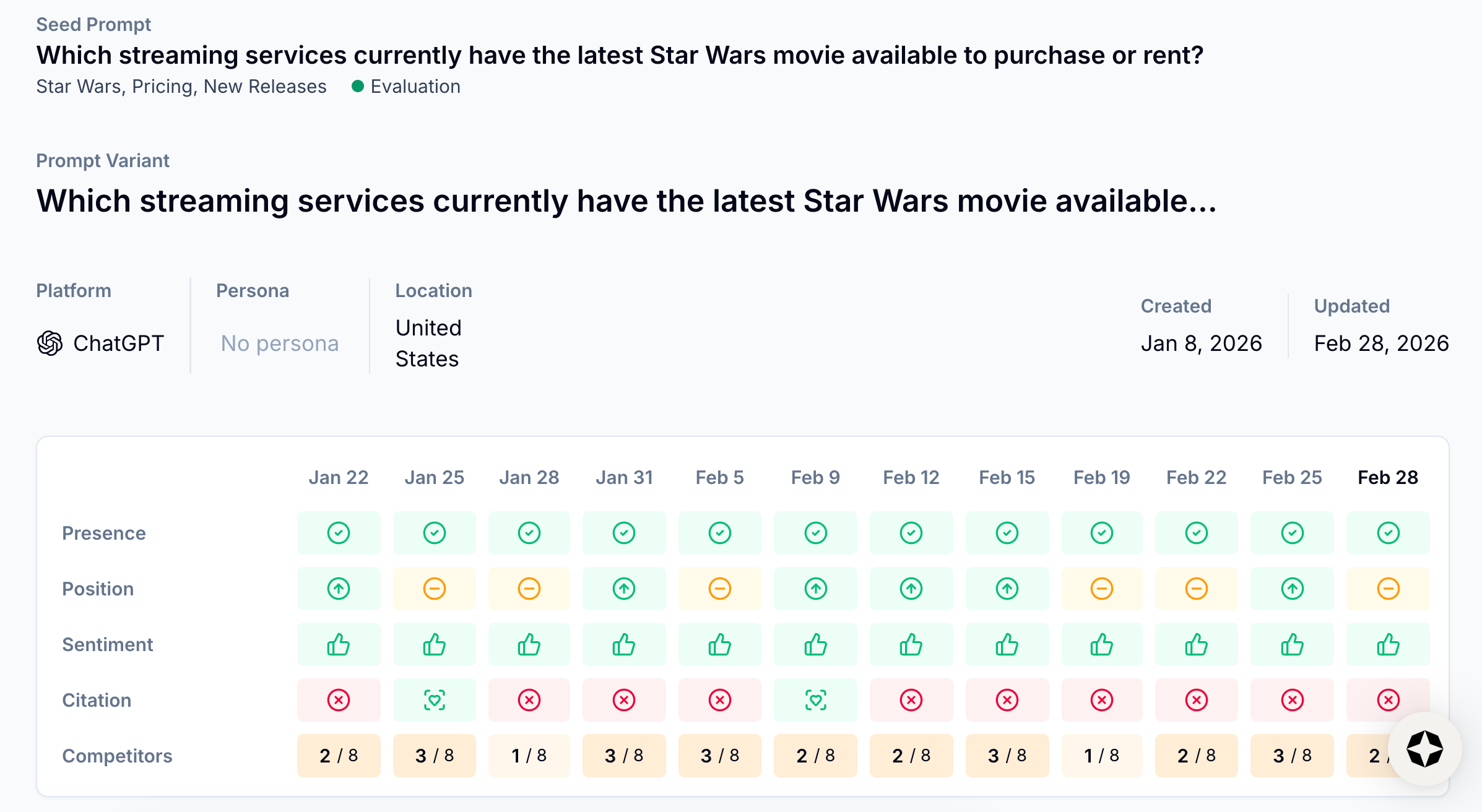
Task: Click the ChatGPT platform logo
Action: coord(50,343)
